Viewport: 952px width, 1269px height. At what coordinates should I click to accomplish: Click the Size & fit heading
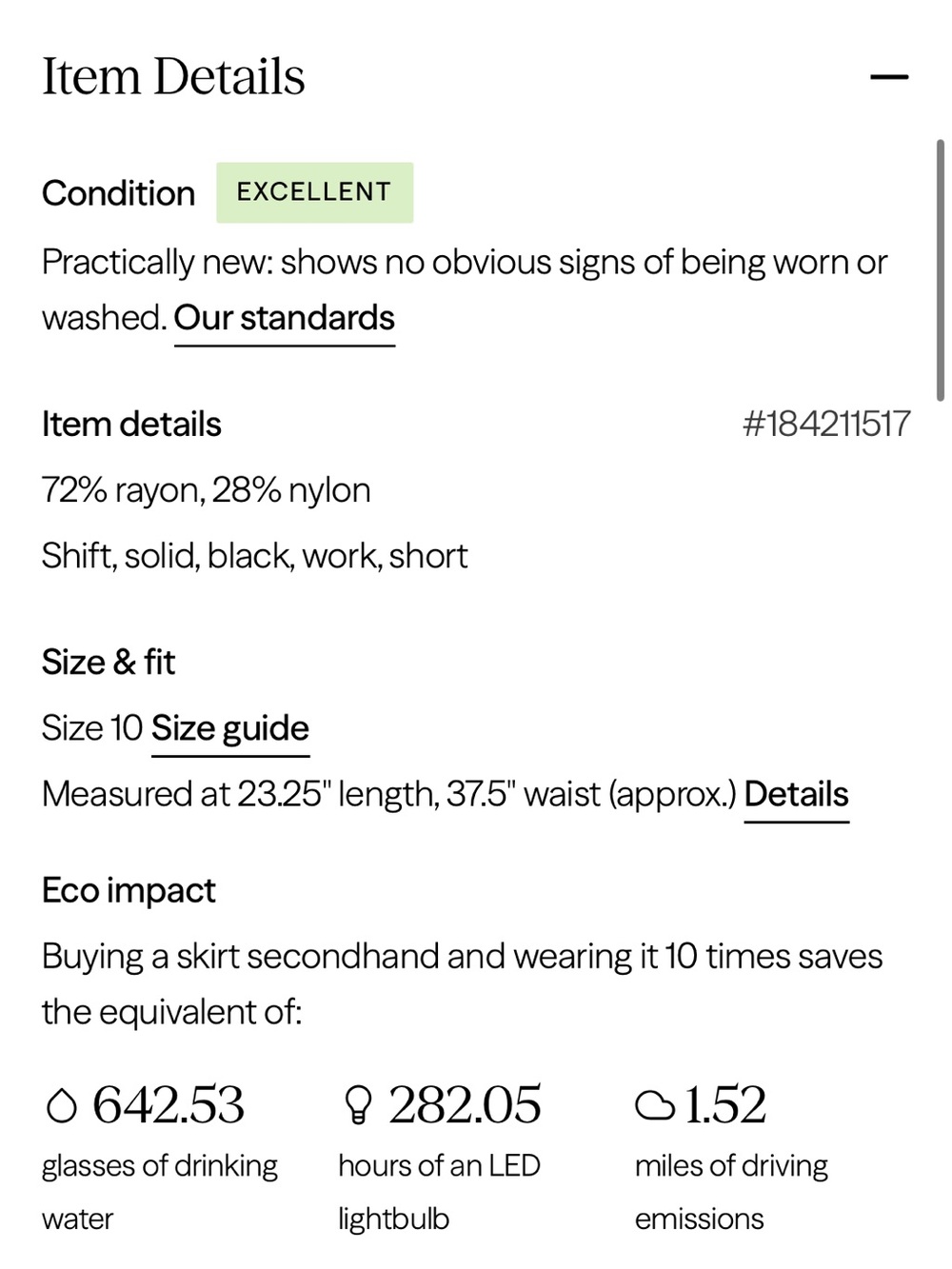(109, 662)
